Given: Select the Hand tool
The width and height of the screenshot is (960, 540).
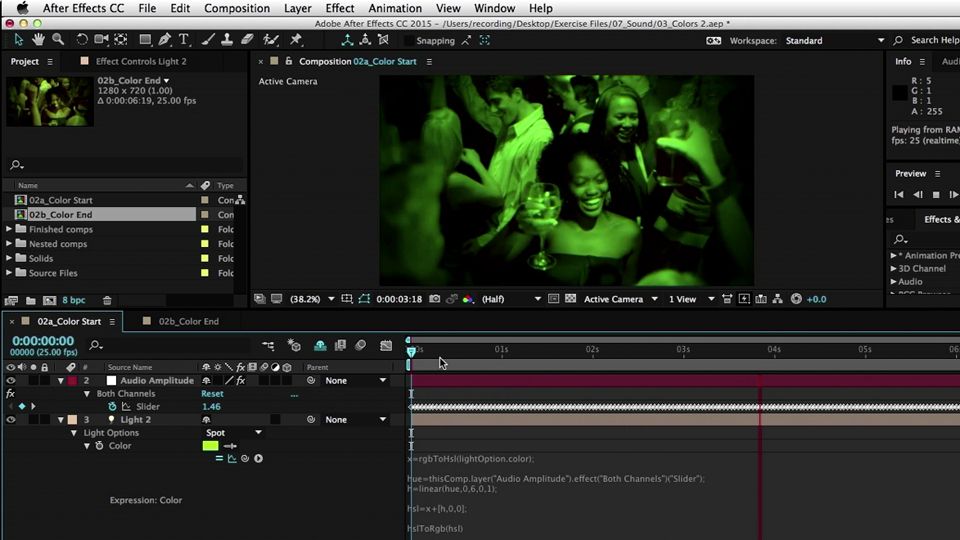Looking at the screenshot, I should pyautogui.click(x=39, y=40).
